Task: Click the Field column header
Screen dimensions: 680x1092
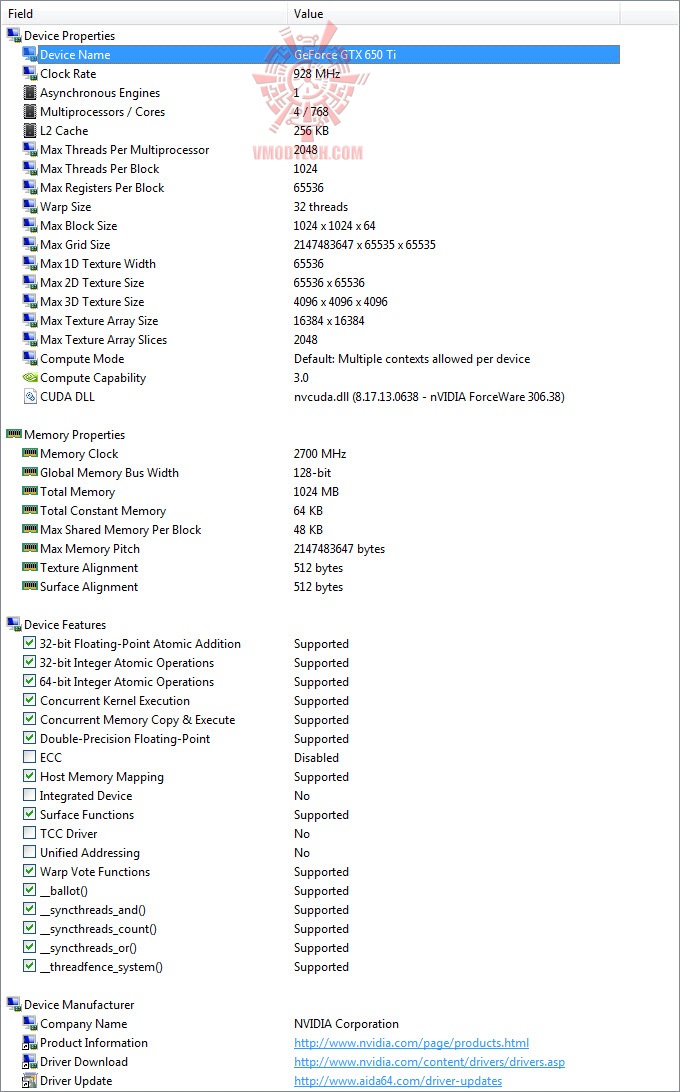Action: (144, 13)
